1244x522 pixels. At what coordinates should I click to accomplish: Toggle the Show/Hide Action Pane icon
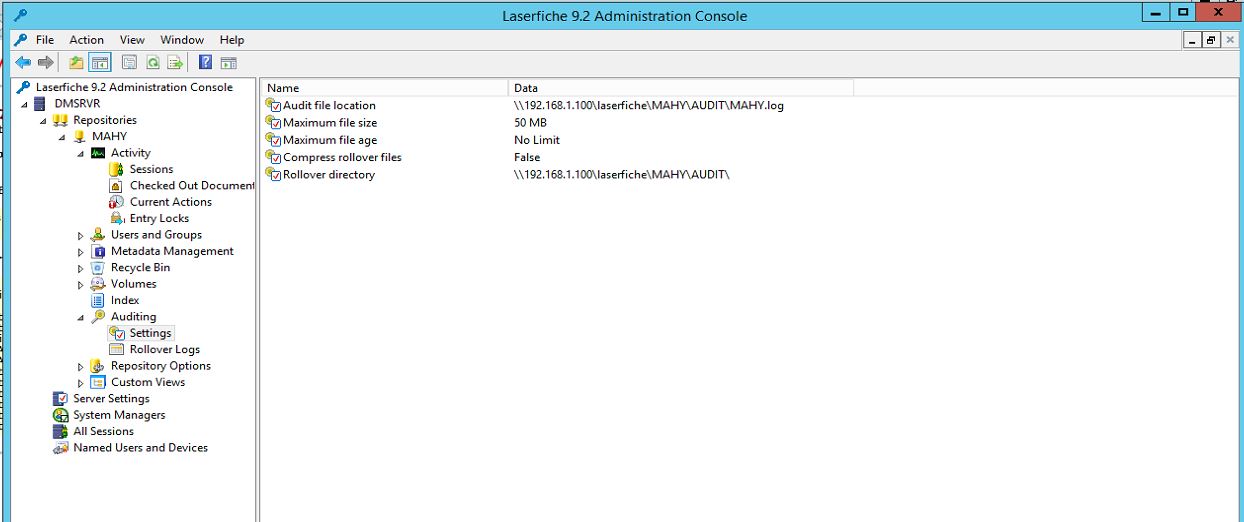point(229,62)
